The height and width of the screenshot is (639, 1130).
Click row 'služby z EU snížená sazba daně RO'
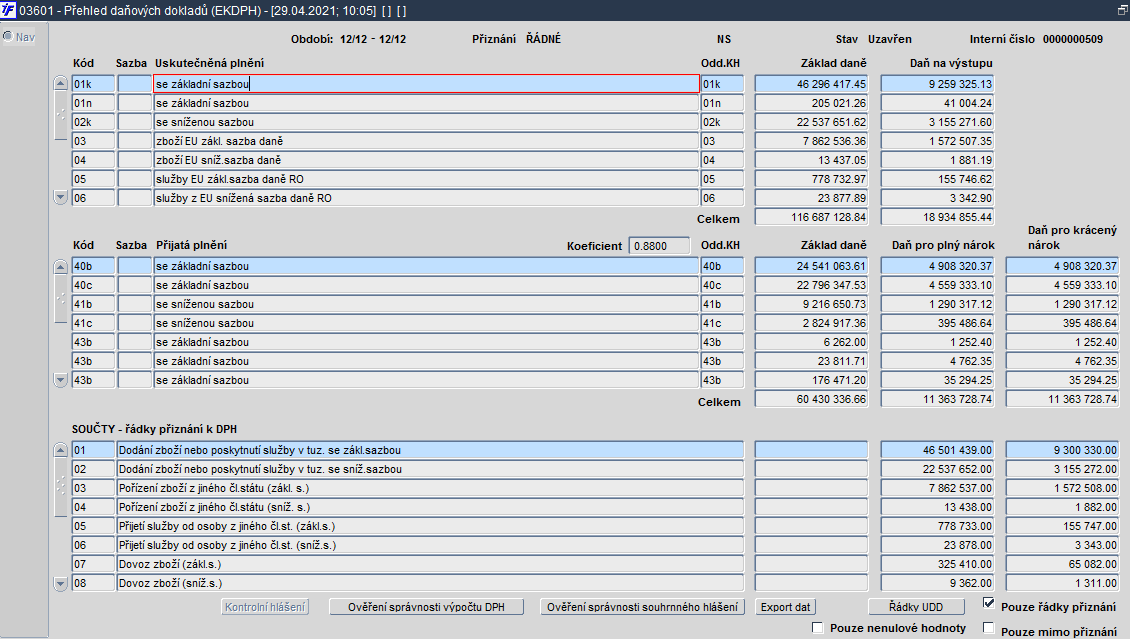[426, 198]
